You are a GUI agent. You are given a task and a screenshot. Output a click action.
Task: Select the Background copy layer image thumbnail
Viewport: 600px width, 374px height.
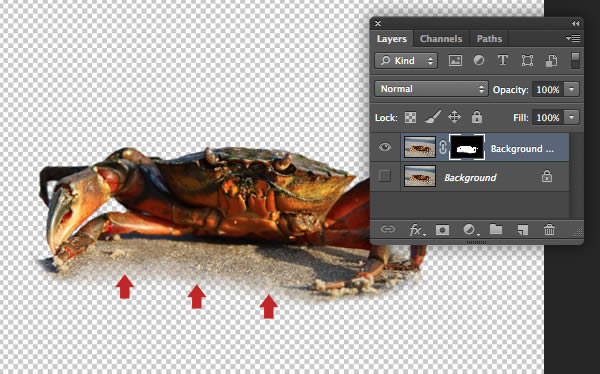[420, 147]
